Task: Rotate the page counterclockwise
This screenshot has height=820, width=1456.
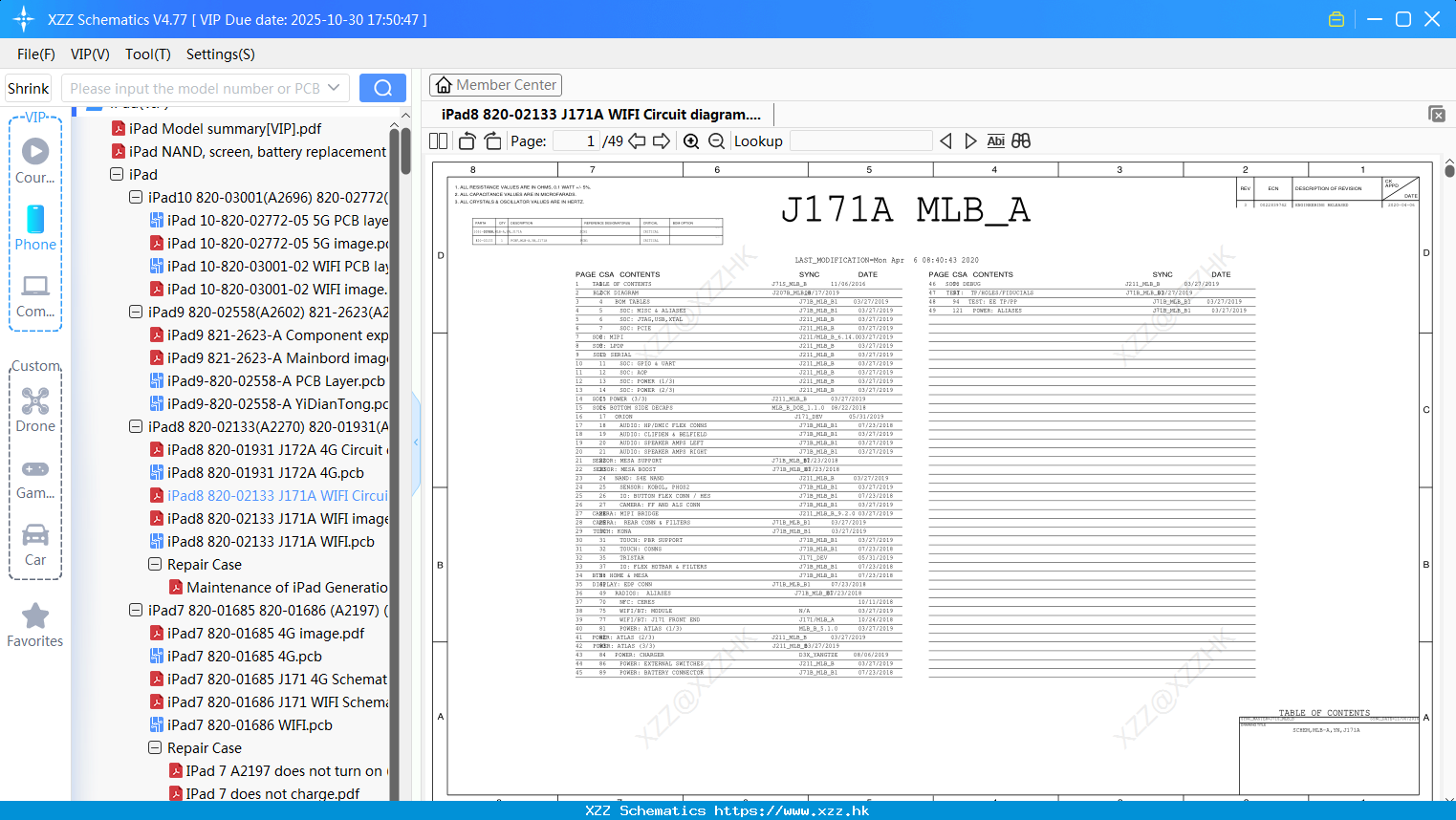Action: (x=467, y=141)
